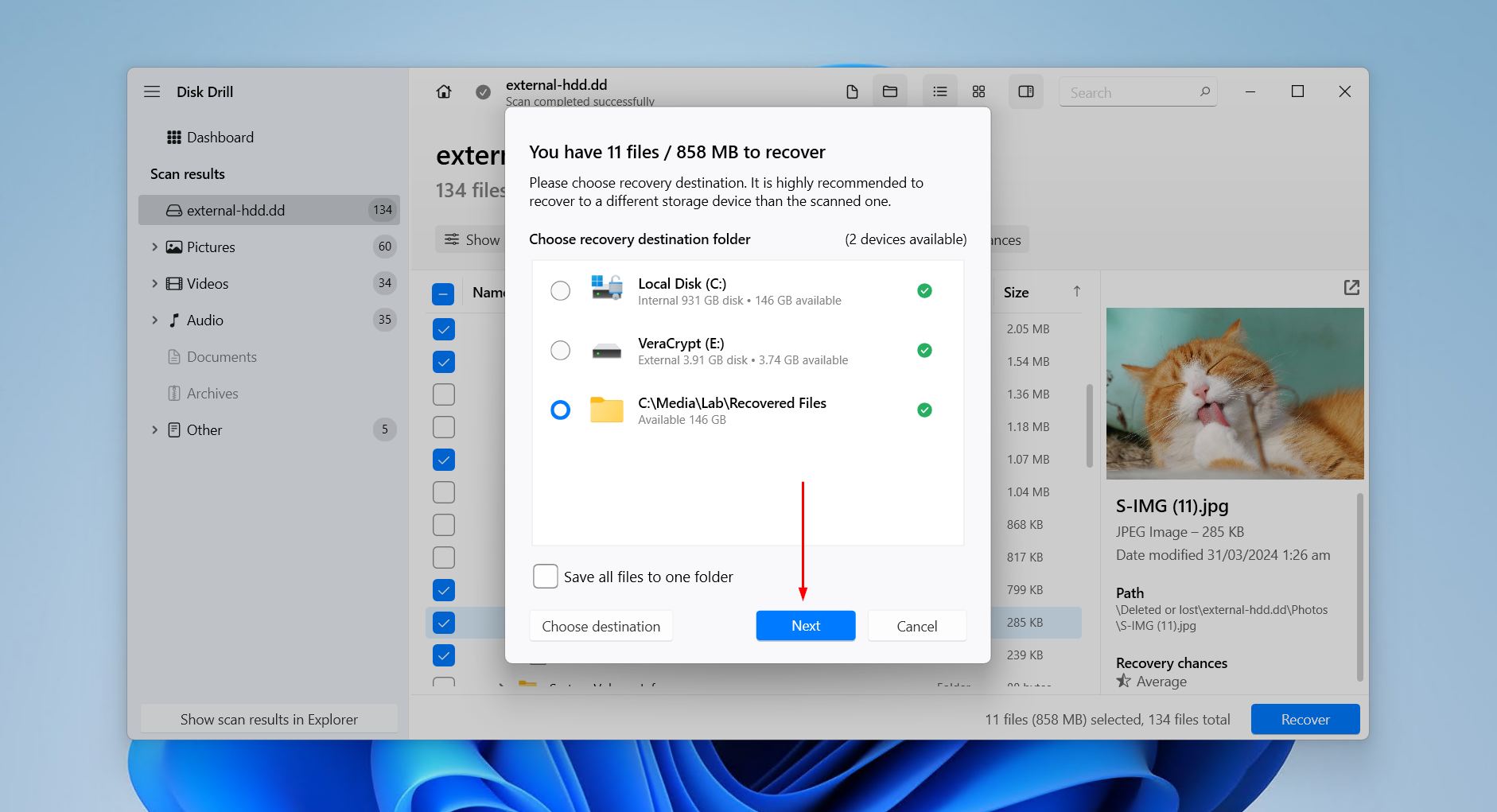This screenshot has height=812, width=1497.
Task: Open preview in external window icon
Action: click(x=1351, y=287)
